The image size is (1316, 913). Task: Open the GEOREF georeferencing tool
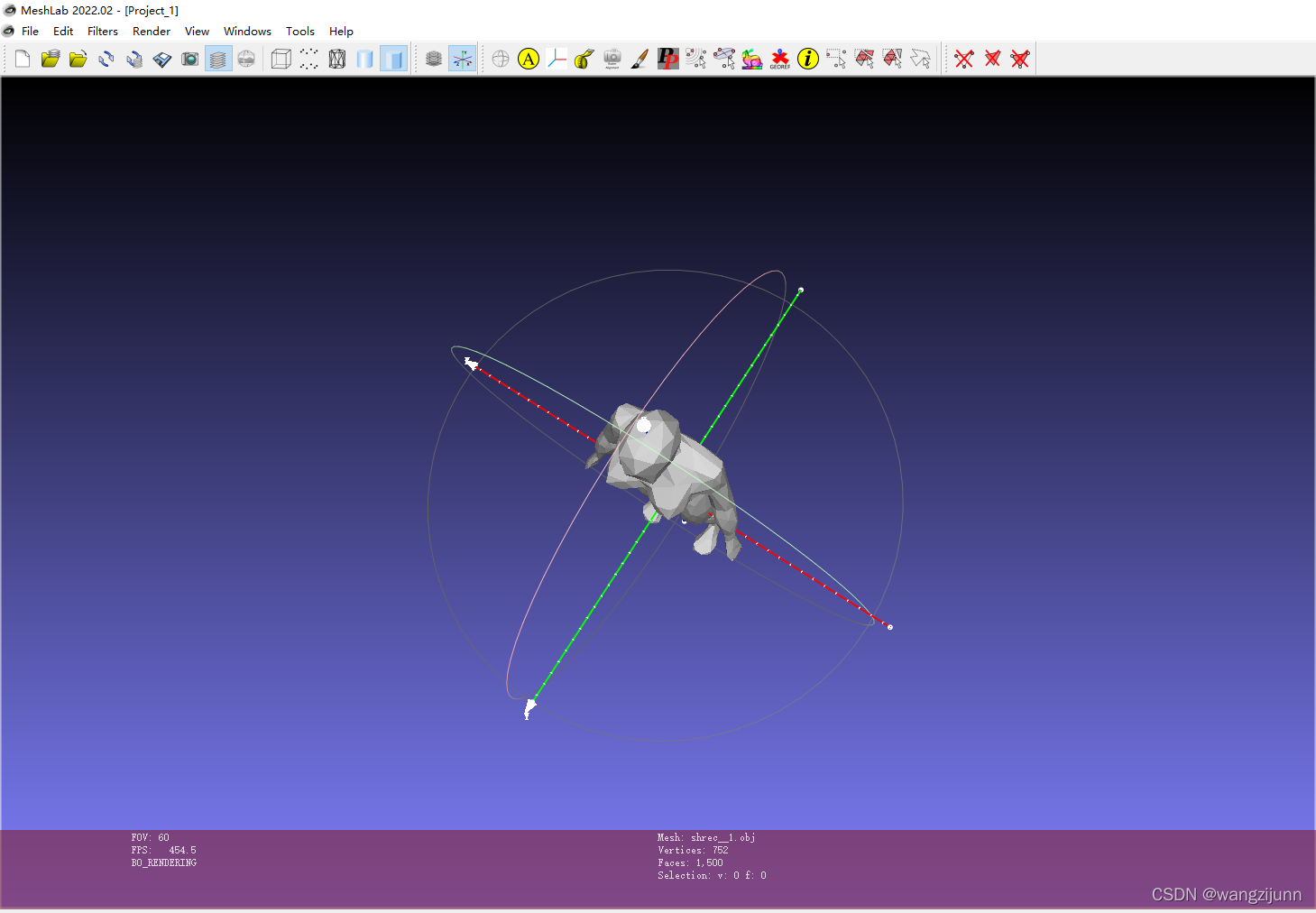[780, 59]
